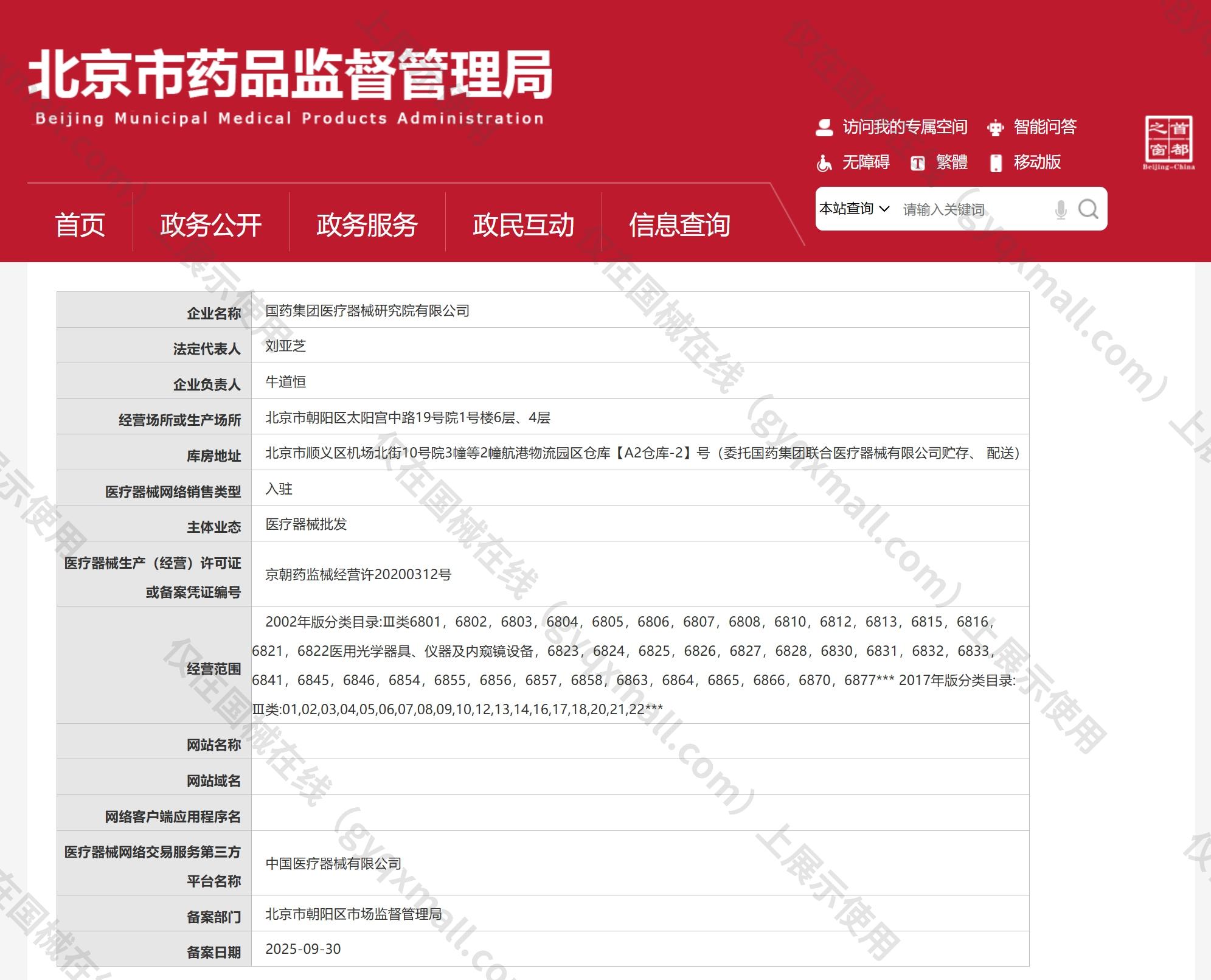Open 无障碍 accessibility mode link

(866, 162)
